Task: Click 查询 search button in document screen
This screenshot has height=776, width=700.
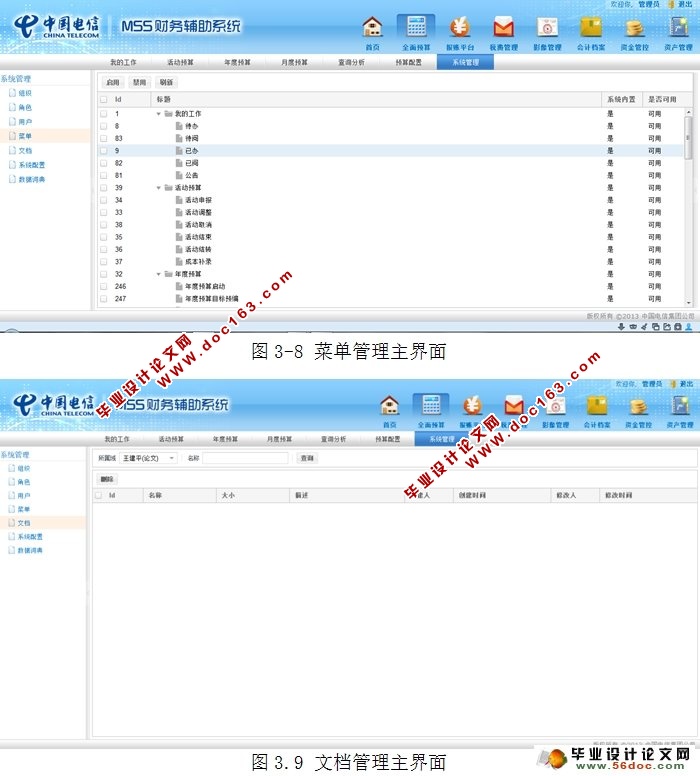Action: click(307, 458)
